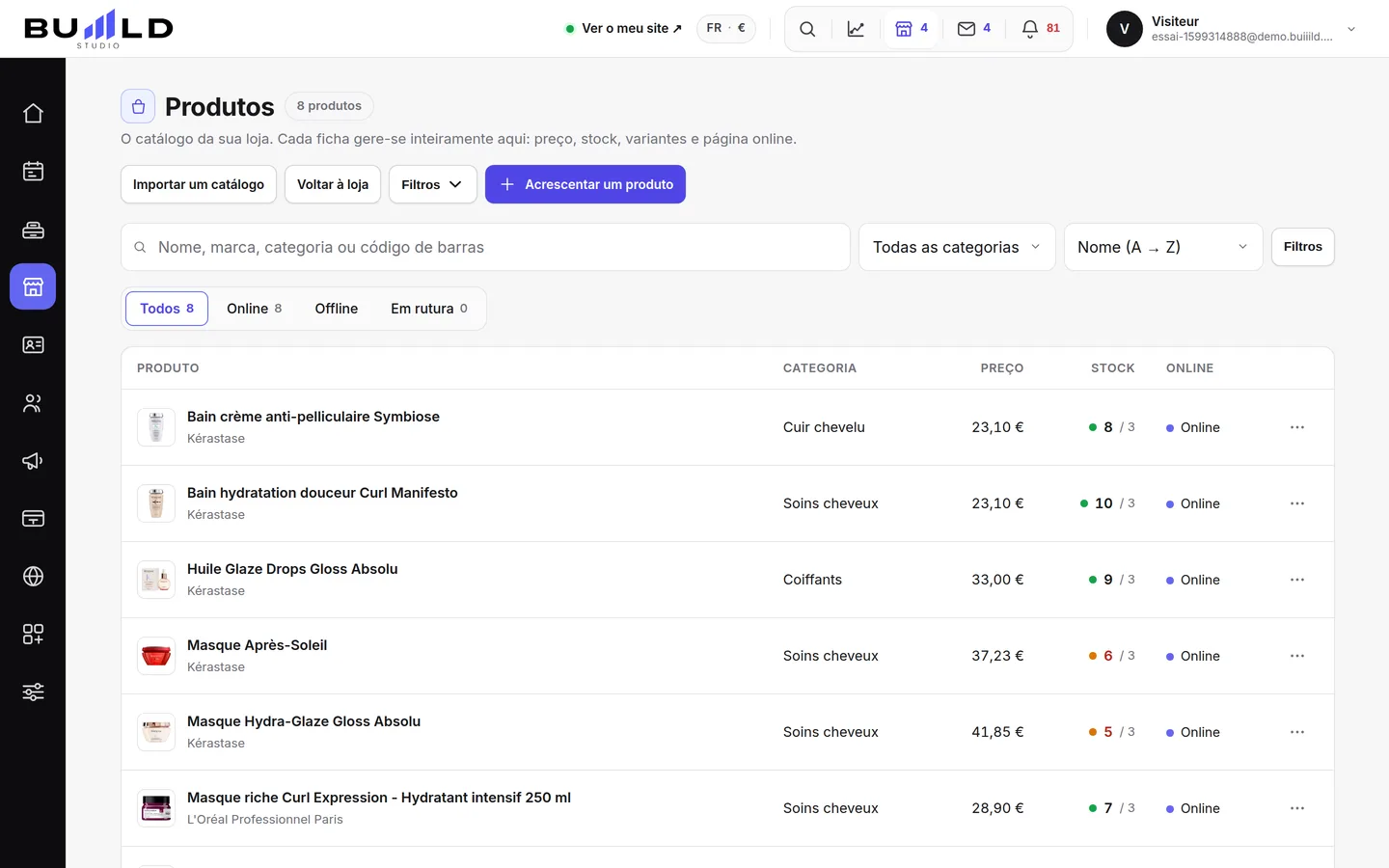Click the bag icon beside Produtos title
The height and width of the screenshot is (868, 1389).
138,106
